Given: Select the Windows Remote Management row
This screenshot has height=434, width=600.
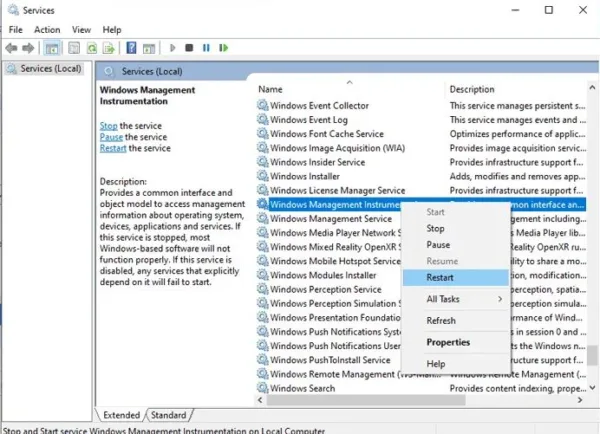Looking at the screenshot, I should coord(421,374).
